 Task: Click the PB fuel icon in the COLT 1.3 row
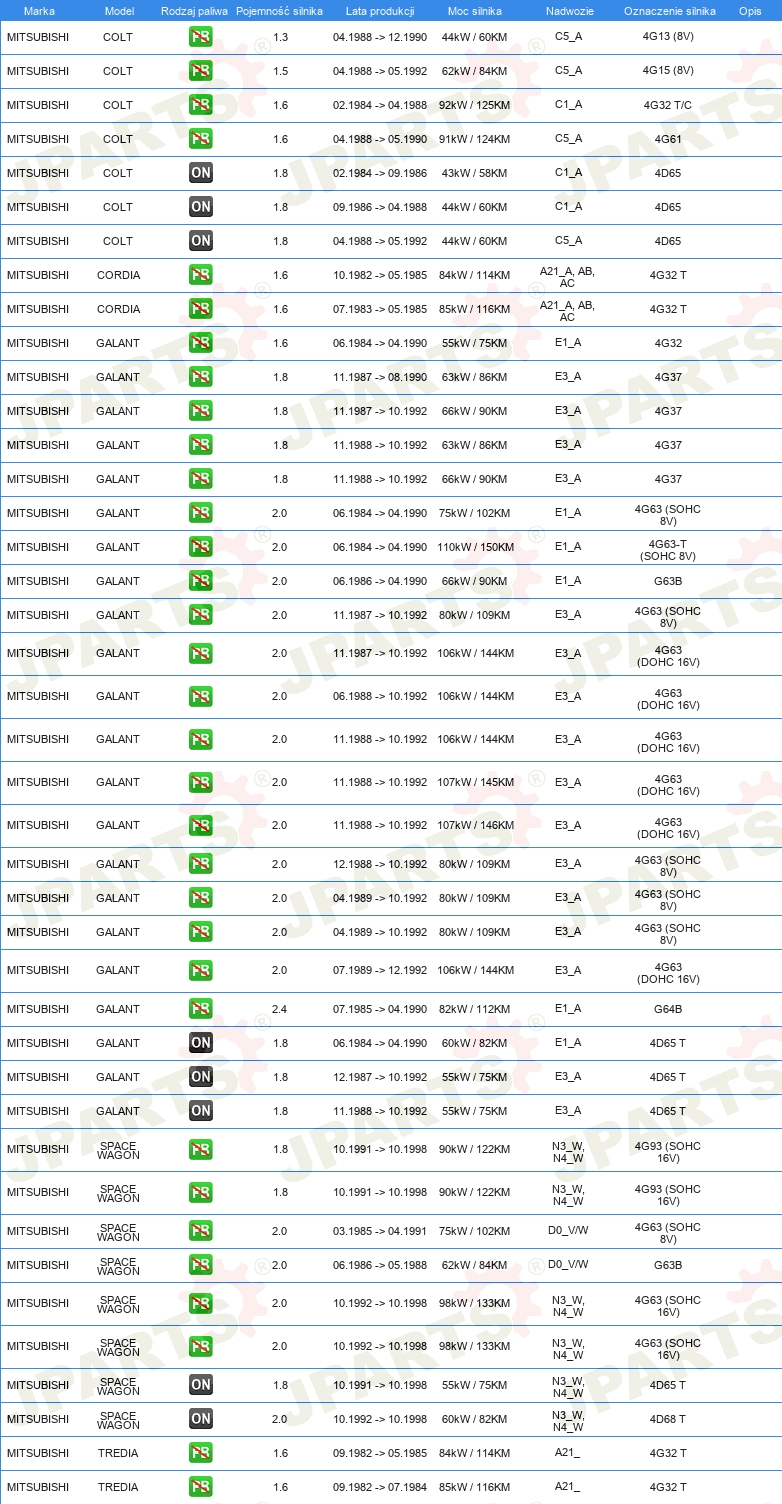click(201, 37)
